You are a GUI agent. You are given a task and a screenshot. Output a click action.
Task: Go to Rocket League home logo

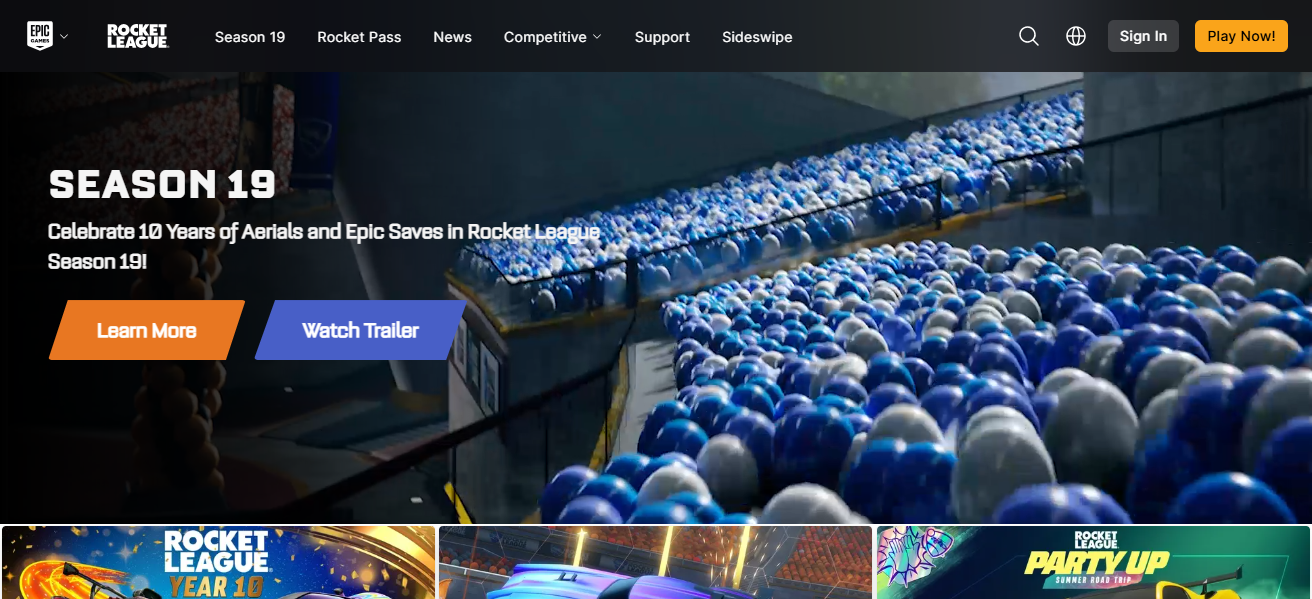pos(138,36)
